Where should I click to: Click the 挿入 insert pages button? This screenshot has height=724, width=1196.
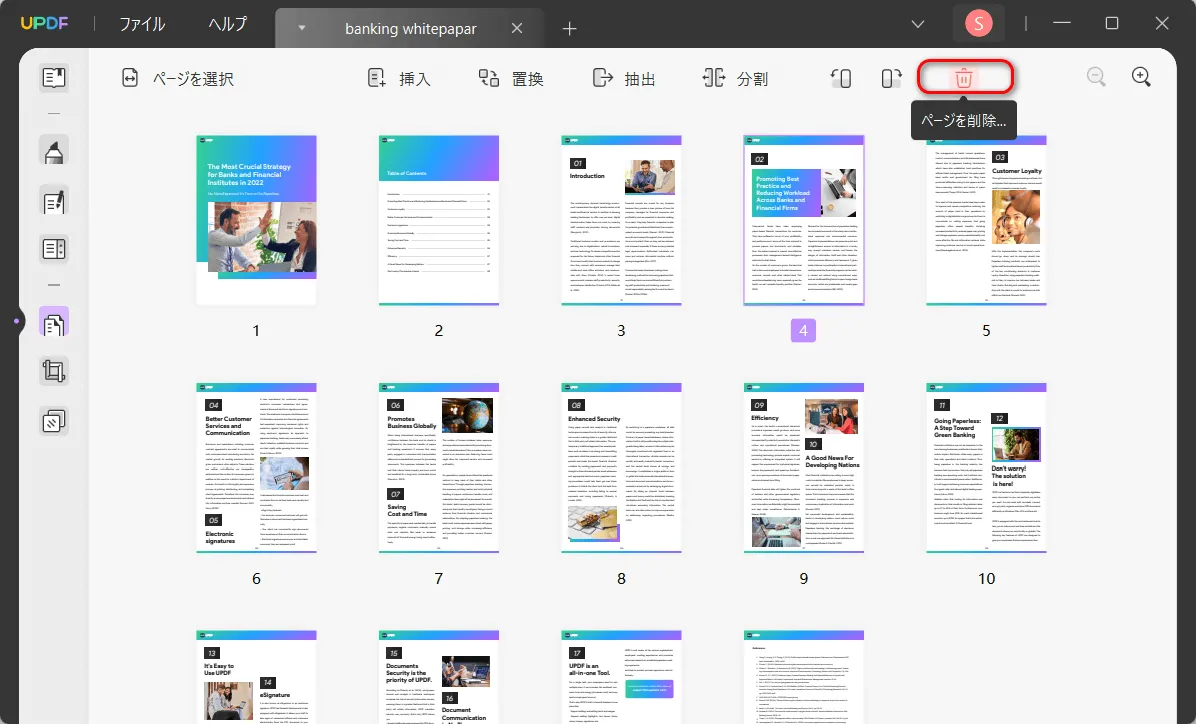tap(400, 79)
